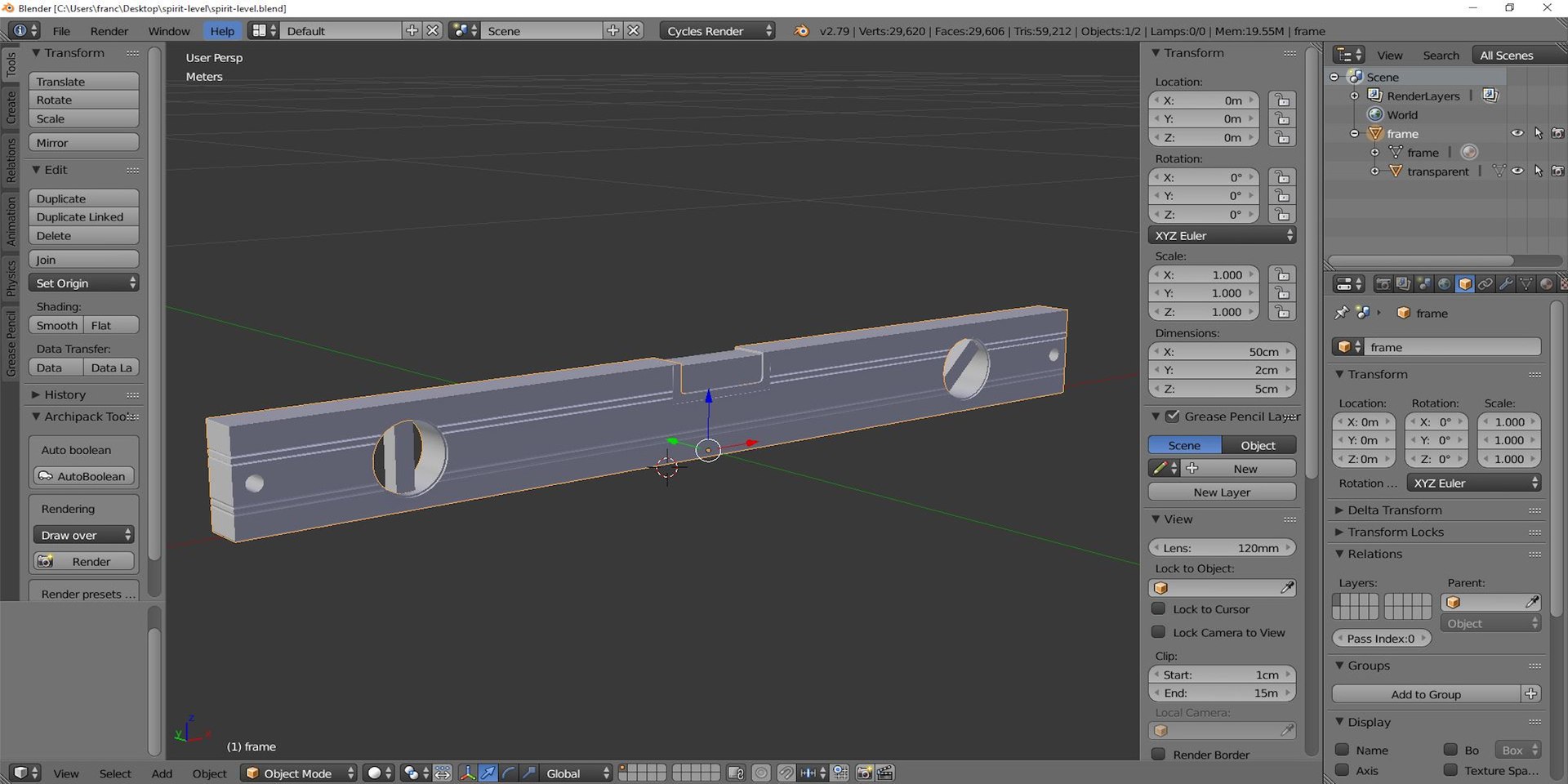Lock the Location X axis
The width and height of the screenshot is (1568, 784).
1282,100
